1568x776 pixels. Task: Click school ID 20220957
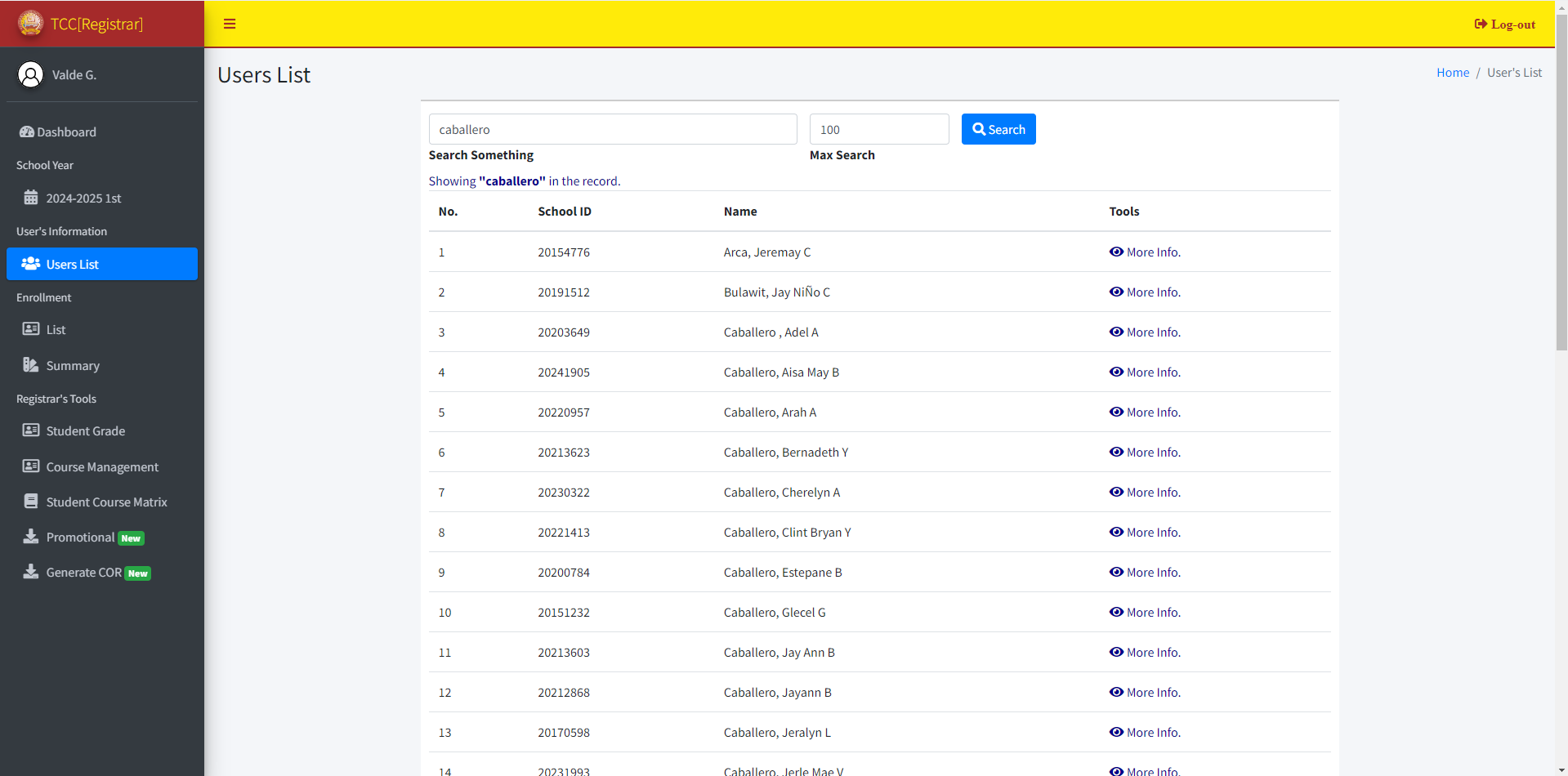click(x=564, y=412)
